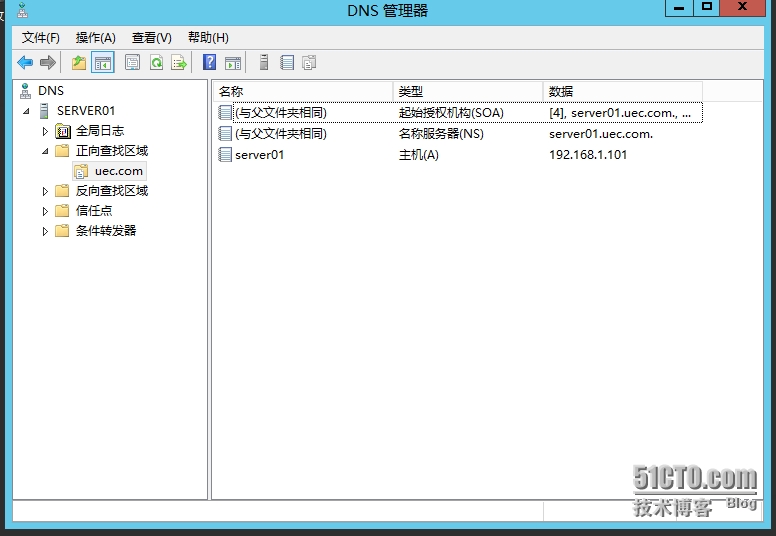This screenshot has height=536, width=776.
Task: Expand the 信任点 tree node
Action: click(45, 211)
